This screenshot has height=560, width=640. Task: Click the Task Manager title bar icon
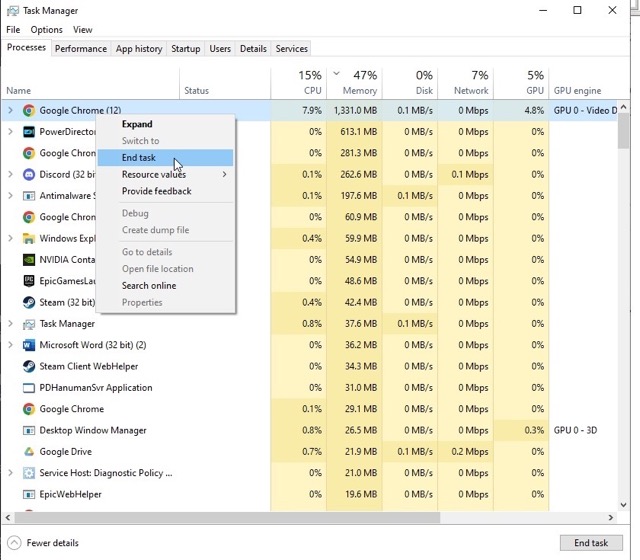pyautogui.click(x=13, y=11)
